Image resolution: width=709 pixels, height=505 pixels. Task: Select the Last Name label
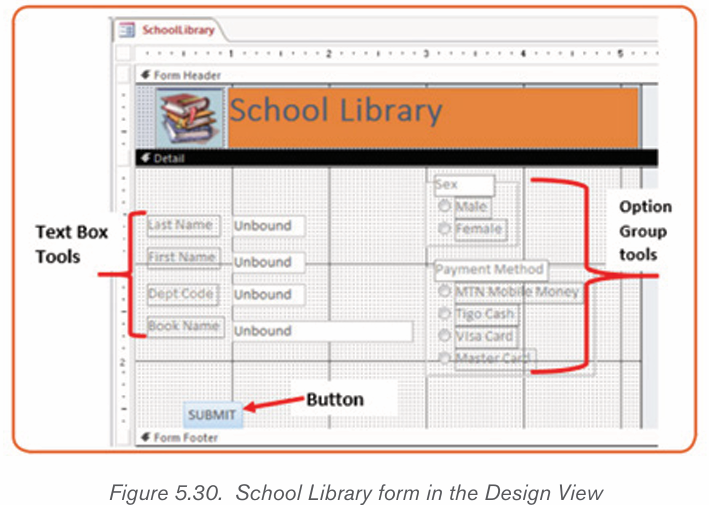pyautogui.click(x=184, y=225)
